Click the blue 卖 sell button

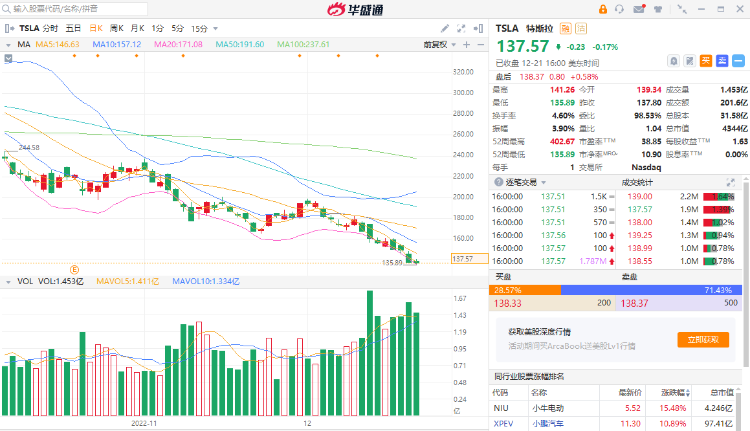[722, 61]
